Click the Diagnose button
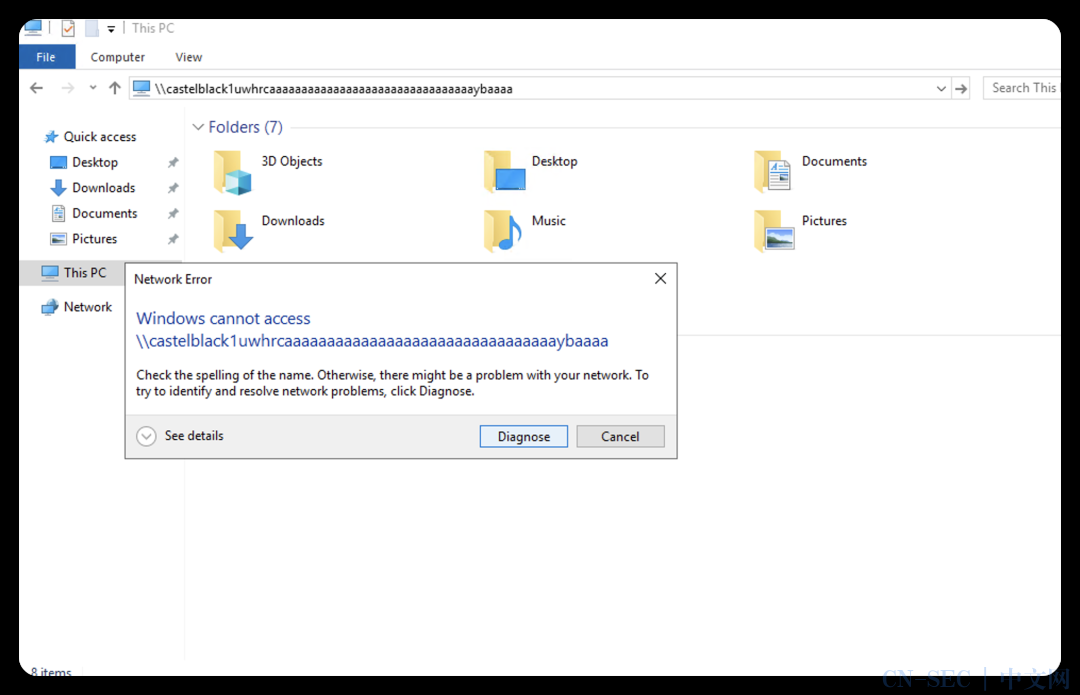 [524, 437]
